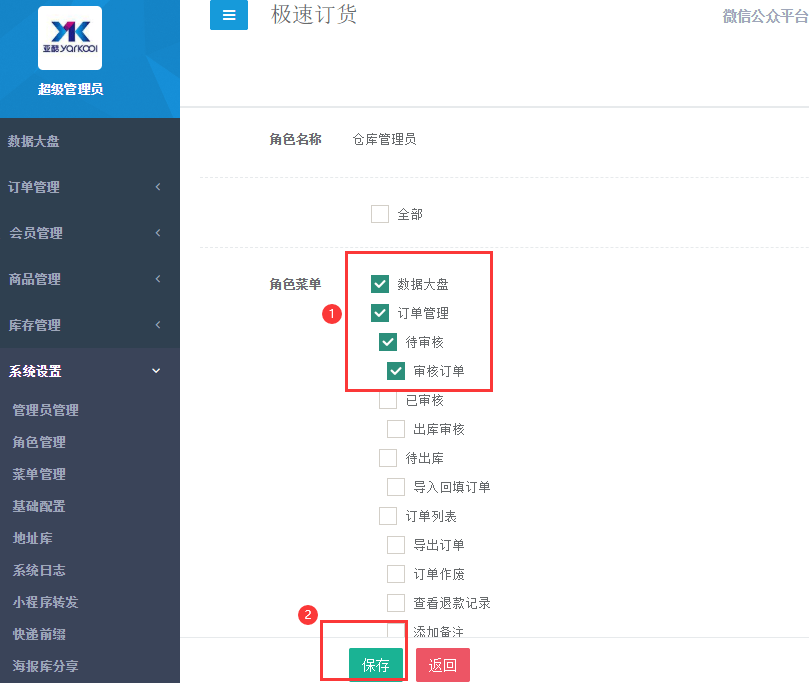This screenshot has width=809, height=683.
Task: Collapse 系统设置 with its down chevron
Action: [x=156, y=371]
